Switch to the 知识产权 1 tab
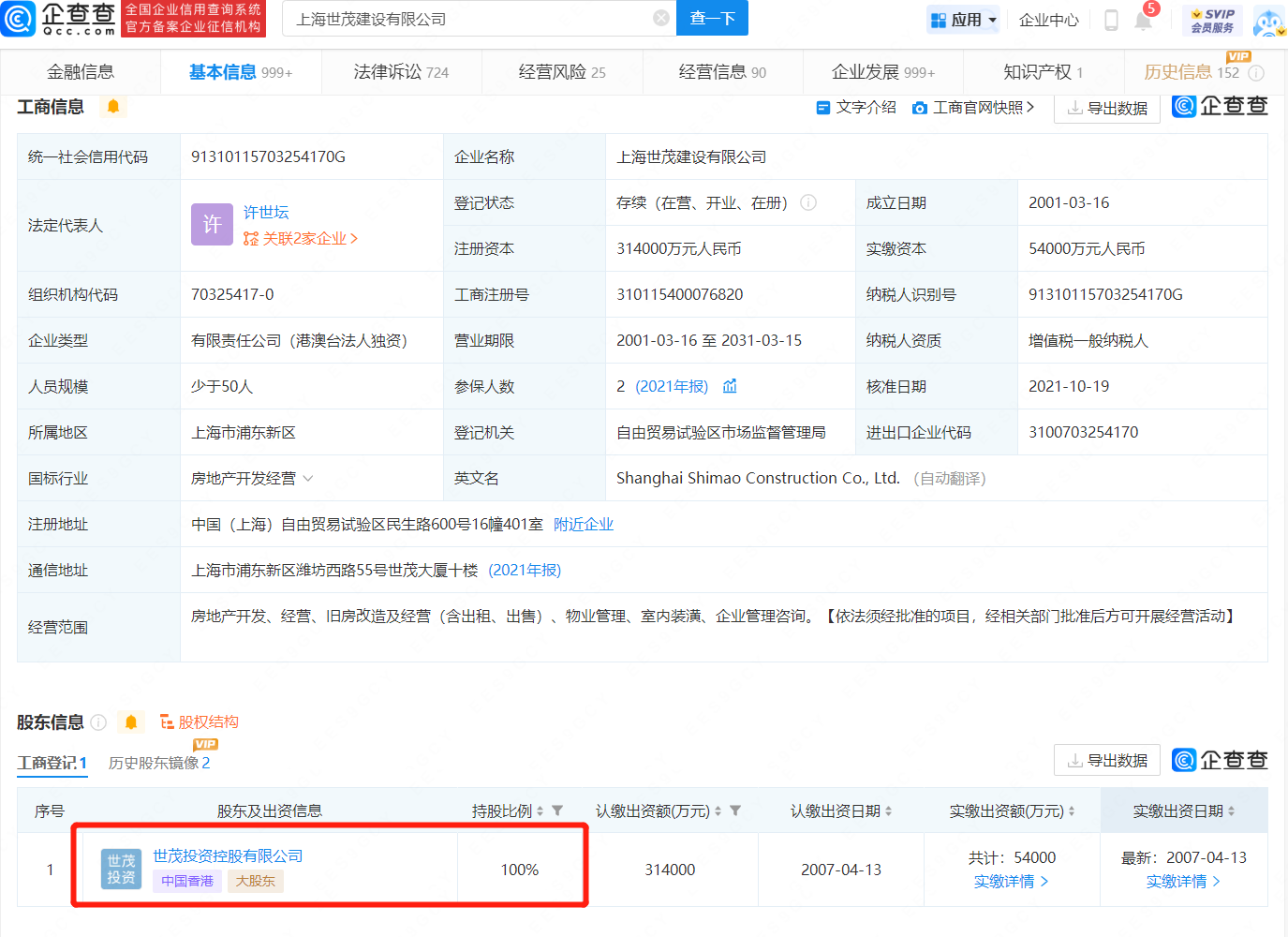1288x937 pixels. [x=1043, y=72]
